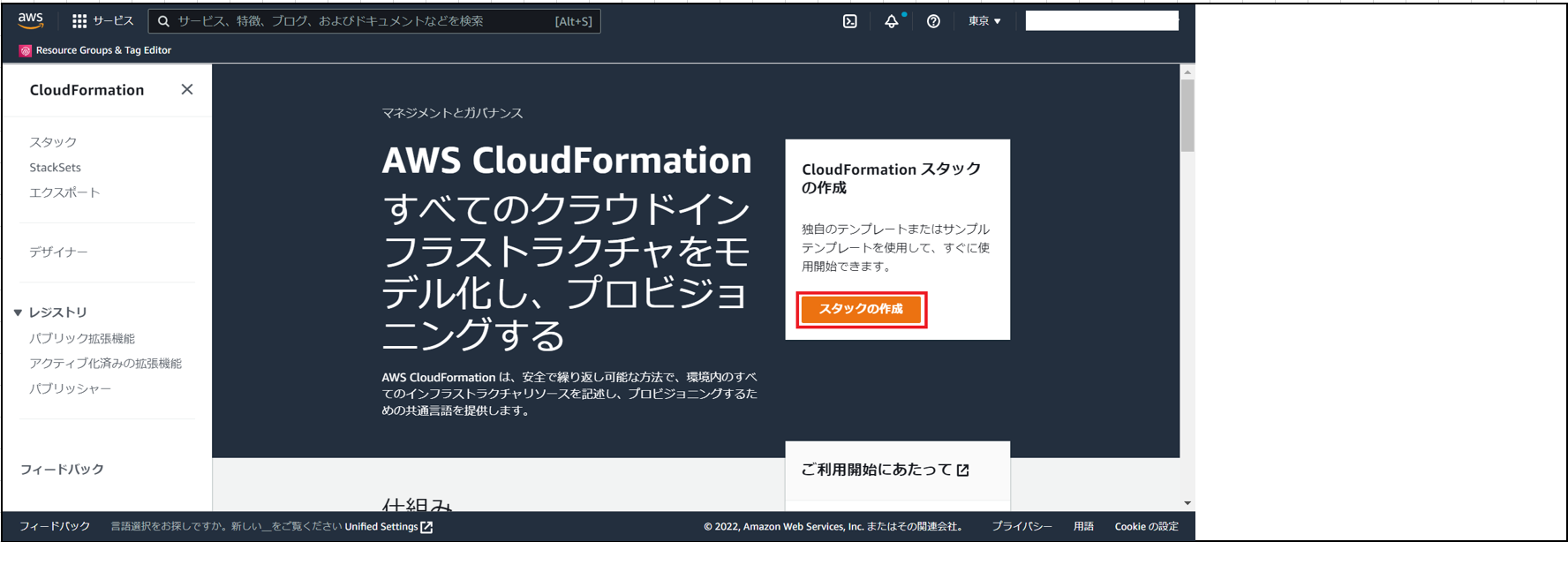Click the AWS logo home icon
The height and width of the screenshot is (572, 1568).
coord(31,20)
